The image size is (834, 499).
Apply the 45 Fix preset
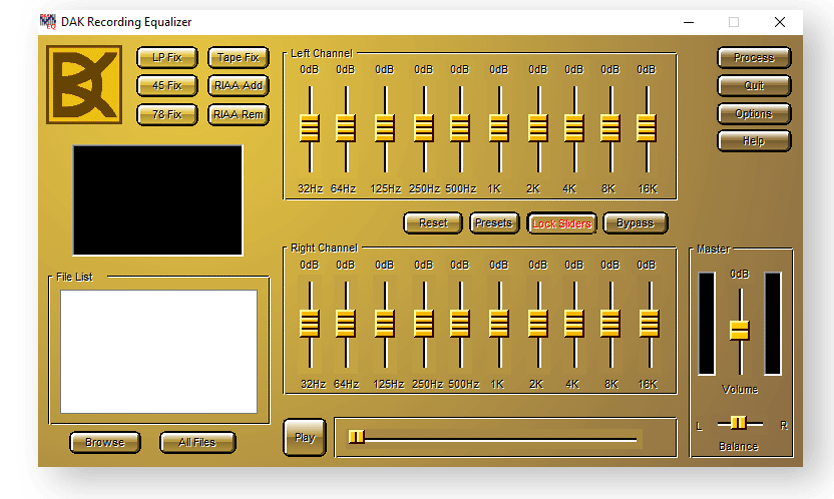pyautogui.click(x=167, y=86)
